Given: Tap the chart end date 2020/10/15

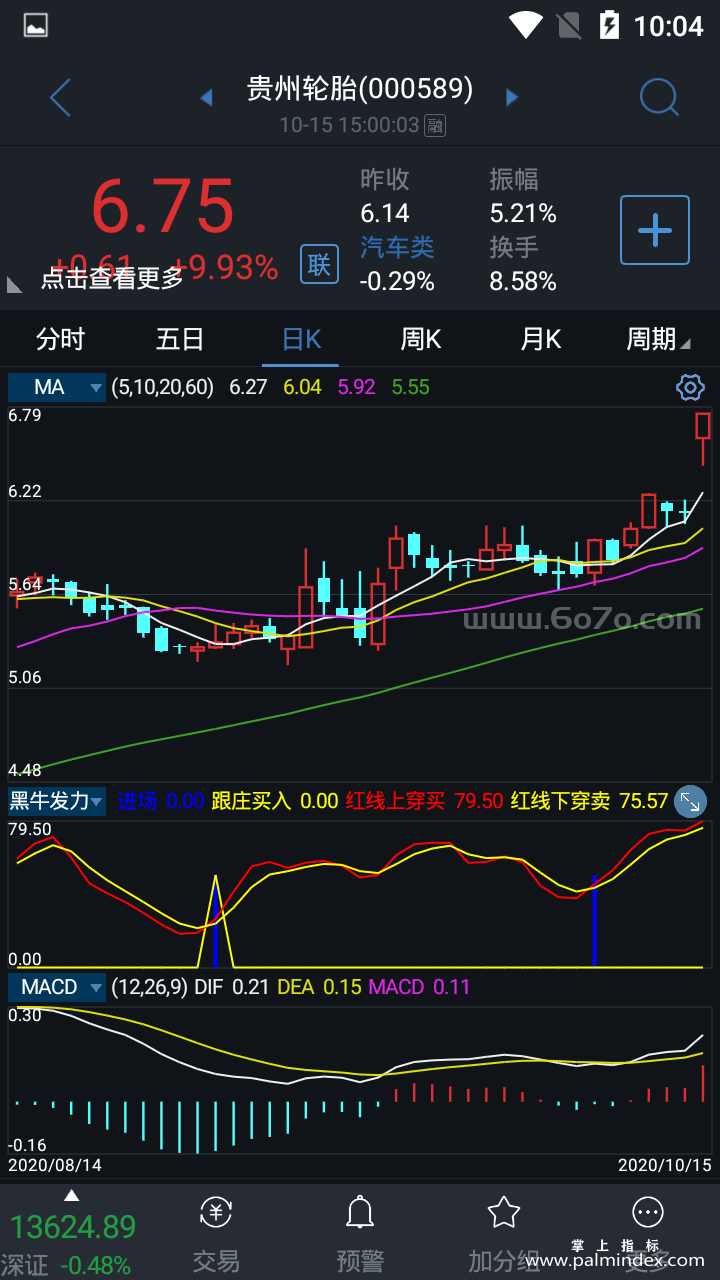Looking at the screenshot, I should point(664,1165).
